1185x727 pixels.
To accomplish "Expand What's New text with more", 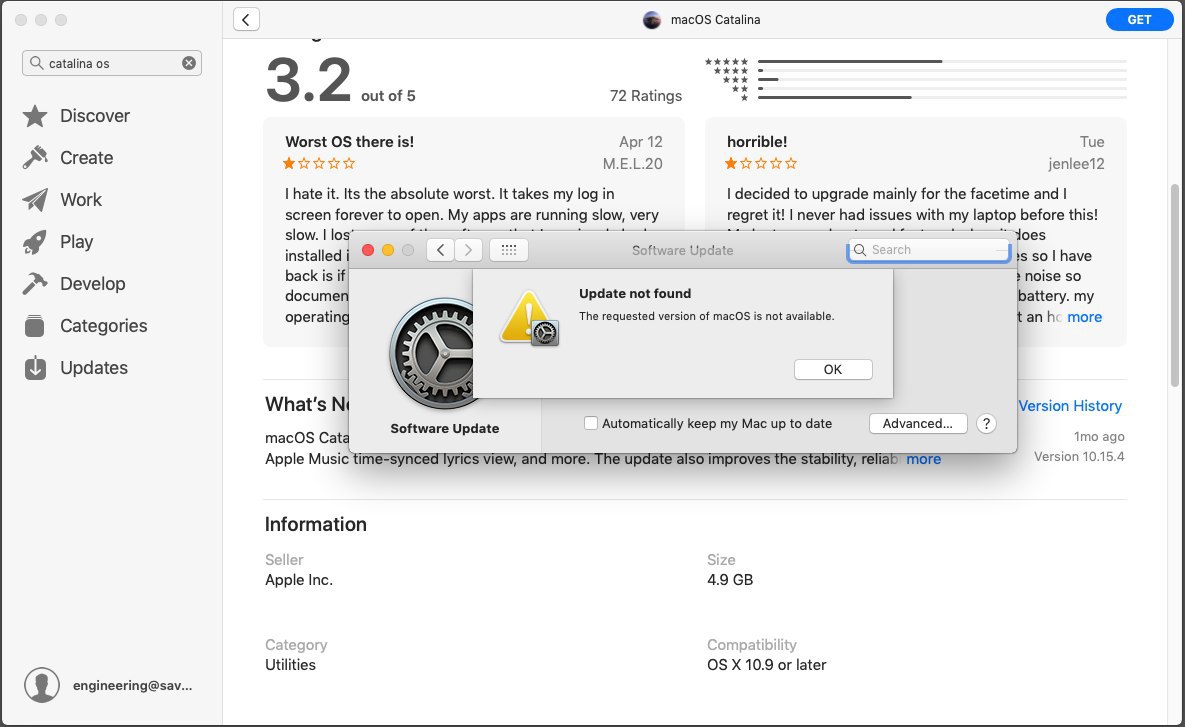I will point(924,459).
